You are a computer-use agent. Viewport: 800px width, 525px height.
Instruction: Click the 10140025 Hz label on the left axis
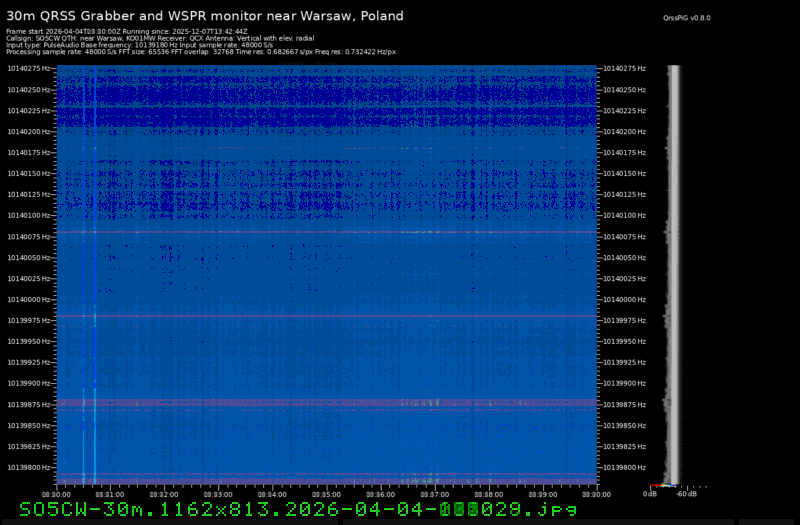pos(29,279)
